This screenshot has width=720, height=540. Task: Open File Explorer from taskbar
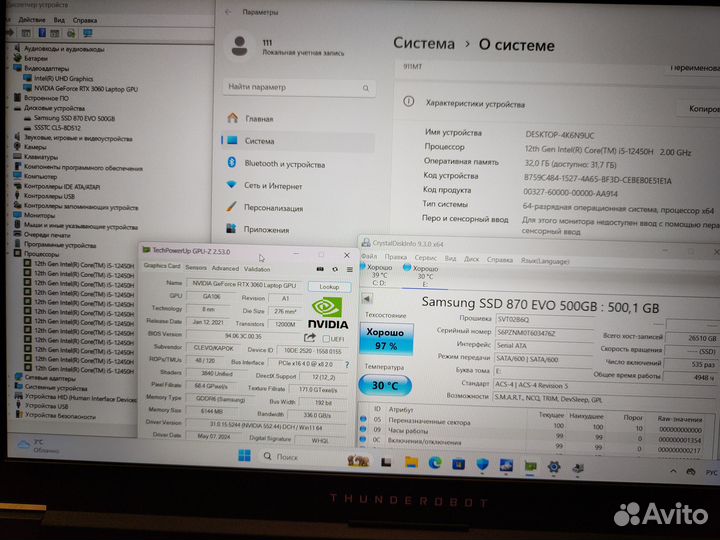click(x=411, y=462)
